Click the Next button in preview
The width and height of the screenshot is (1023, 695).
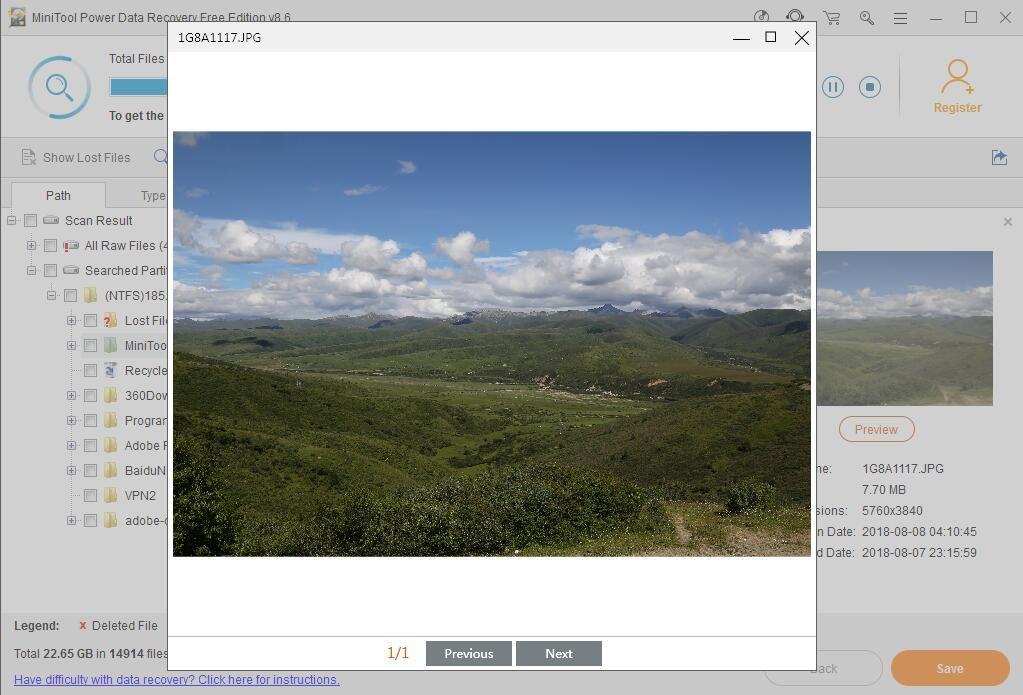pos(558,654)
